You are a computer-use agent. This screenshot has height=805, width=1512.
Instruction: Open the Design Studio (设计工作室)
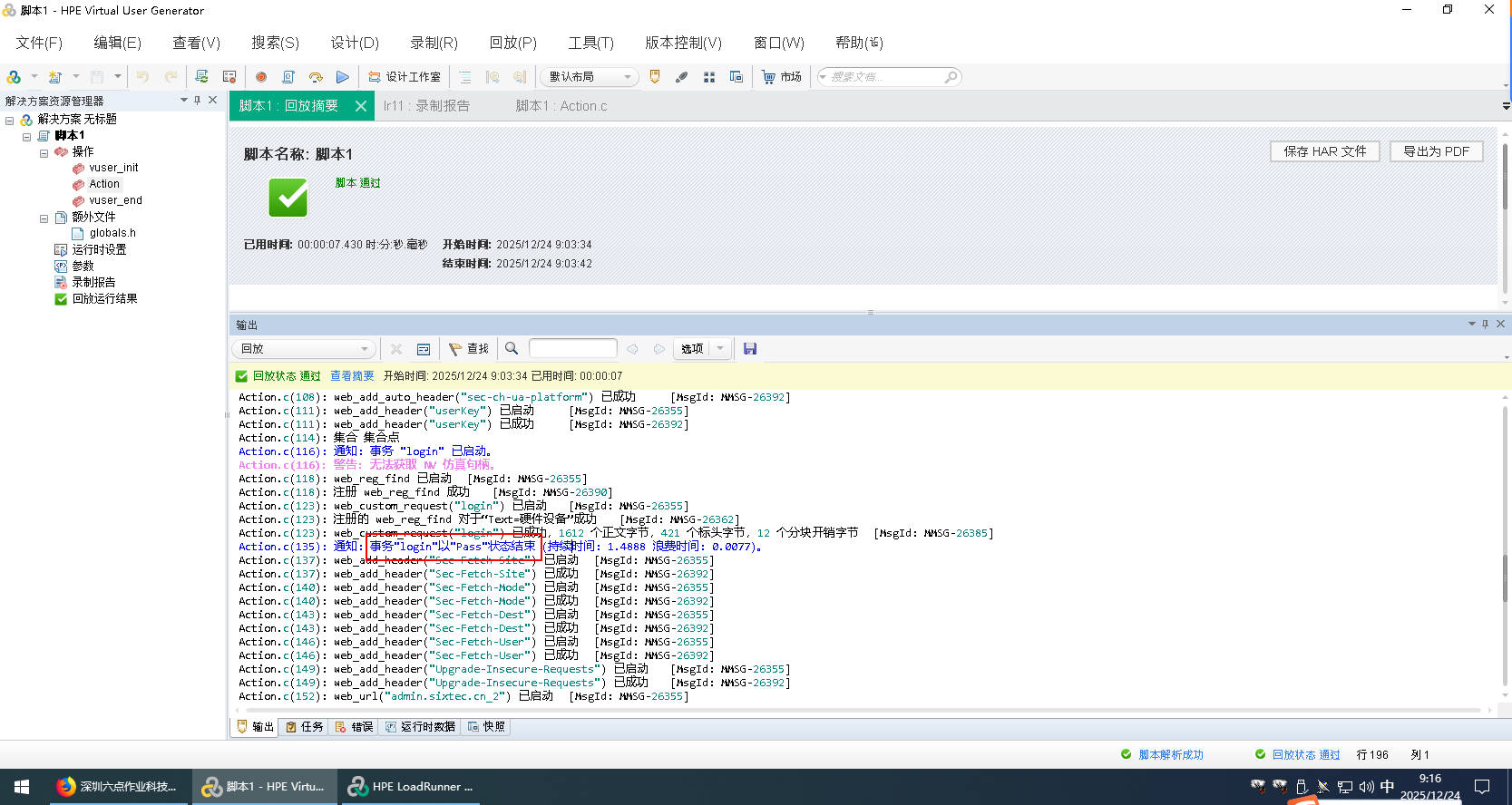(405, 77)
